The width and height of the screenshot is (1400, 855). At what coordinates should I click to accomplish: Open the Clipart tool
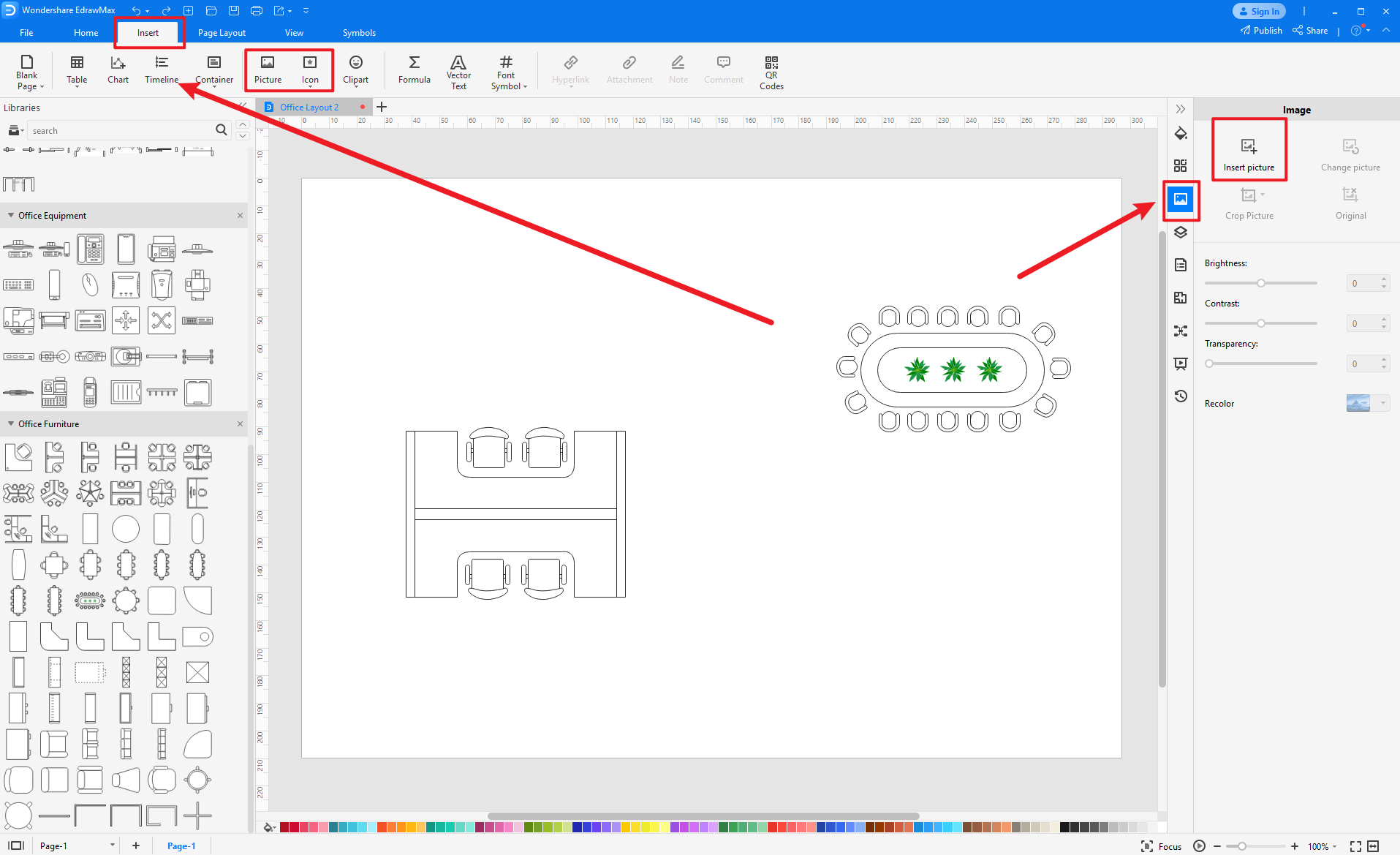[x=356, y=69]
